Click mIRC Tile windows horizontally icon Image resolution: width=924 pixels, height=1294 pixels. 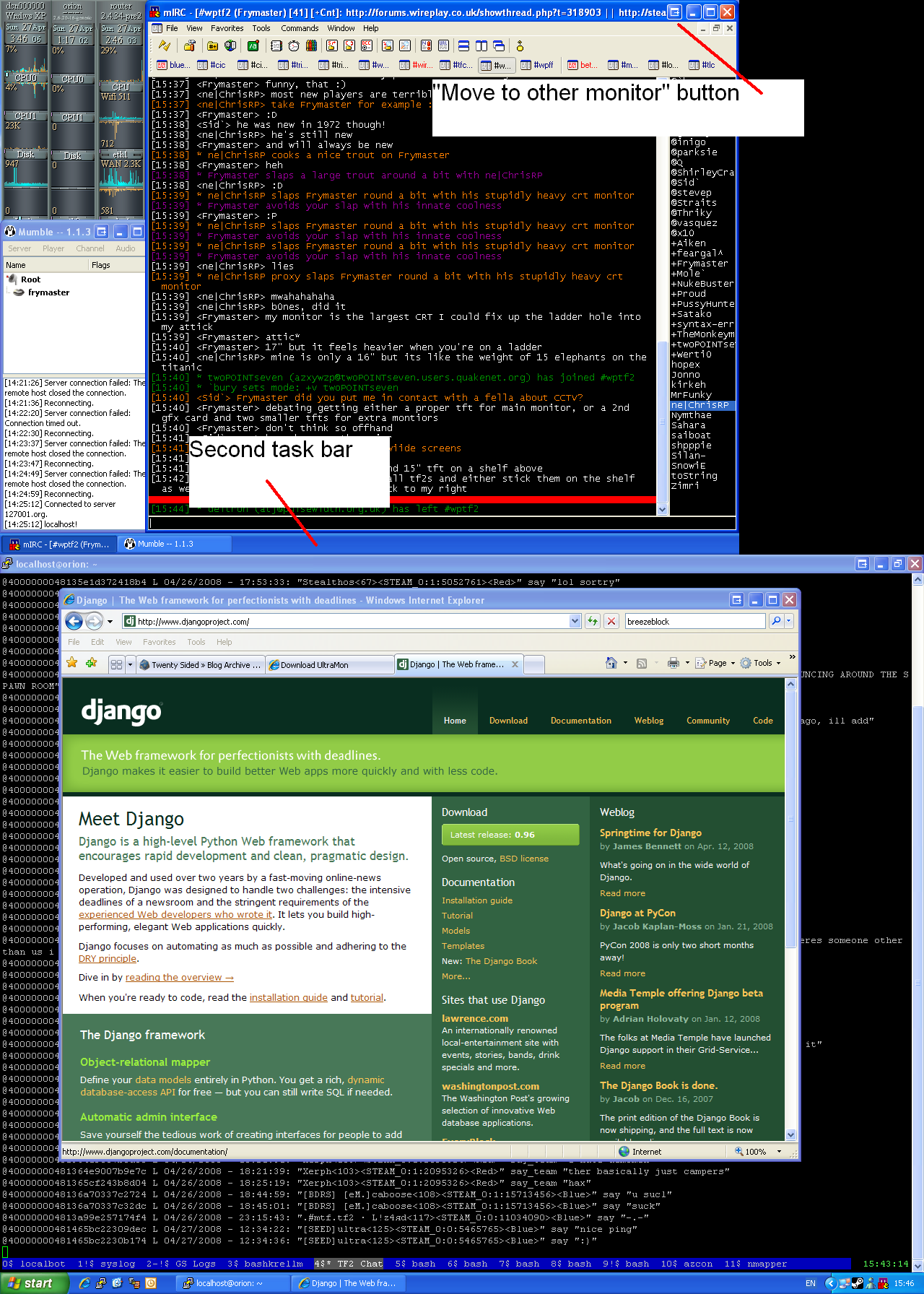click(463, 46)
